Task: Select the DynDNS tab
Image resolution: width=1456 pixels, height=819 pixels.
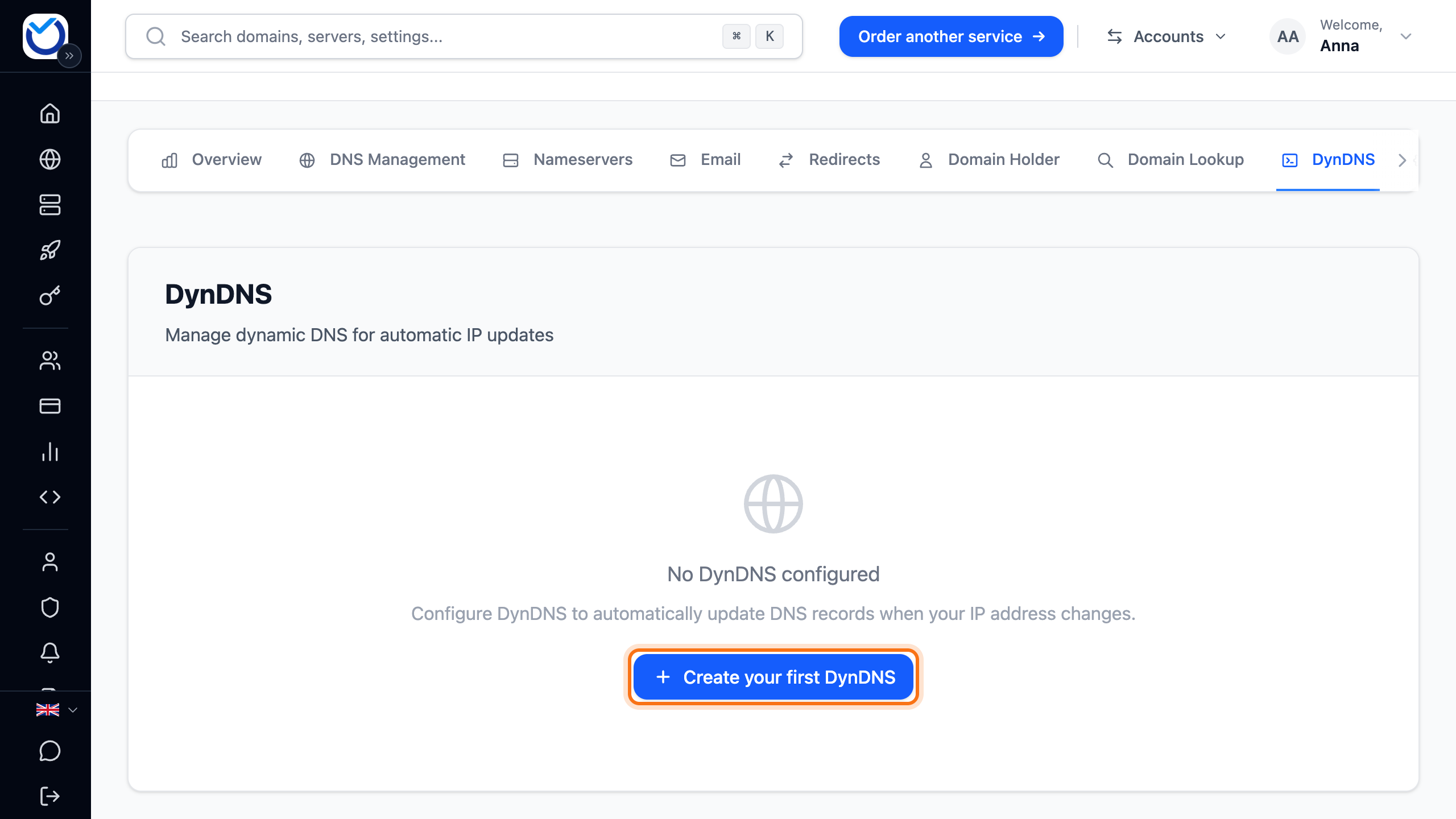Action: pyautogui.click(x=1328, y=160)
